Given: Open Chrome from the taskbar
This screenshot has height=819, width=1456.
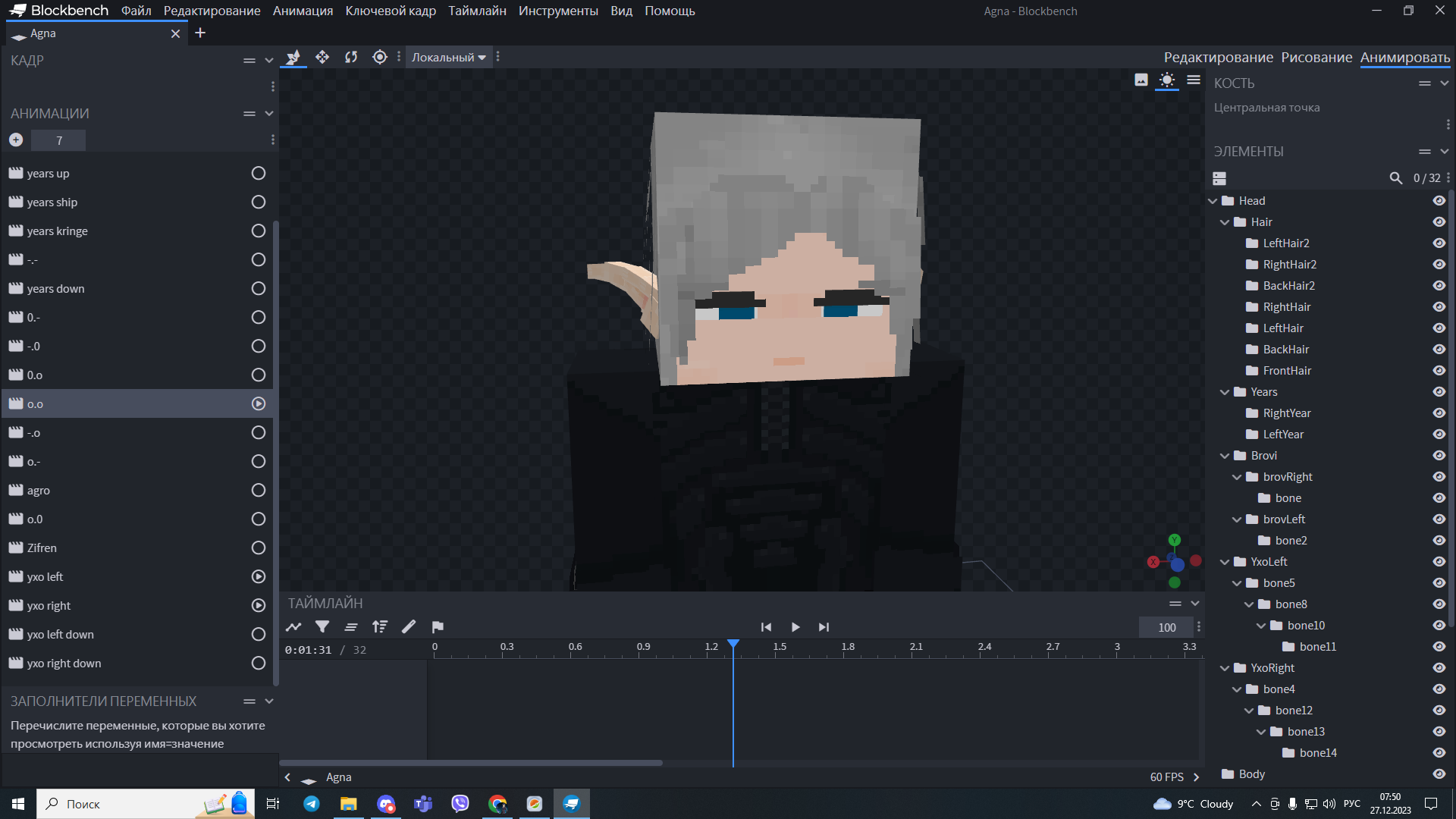Looking at the screenshot, I should [x=497, y=804].
